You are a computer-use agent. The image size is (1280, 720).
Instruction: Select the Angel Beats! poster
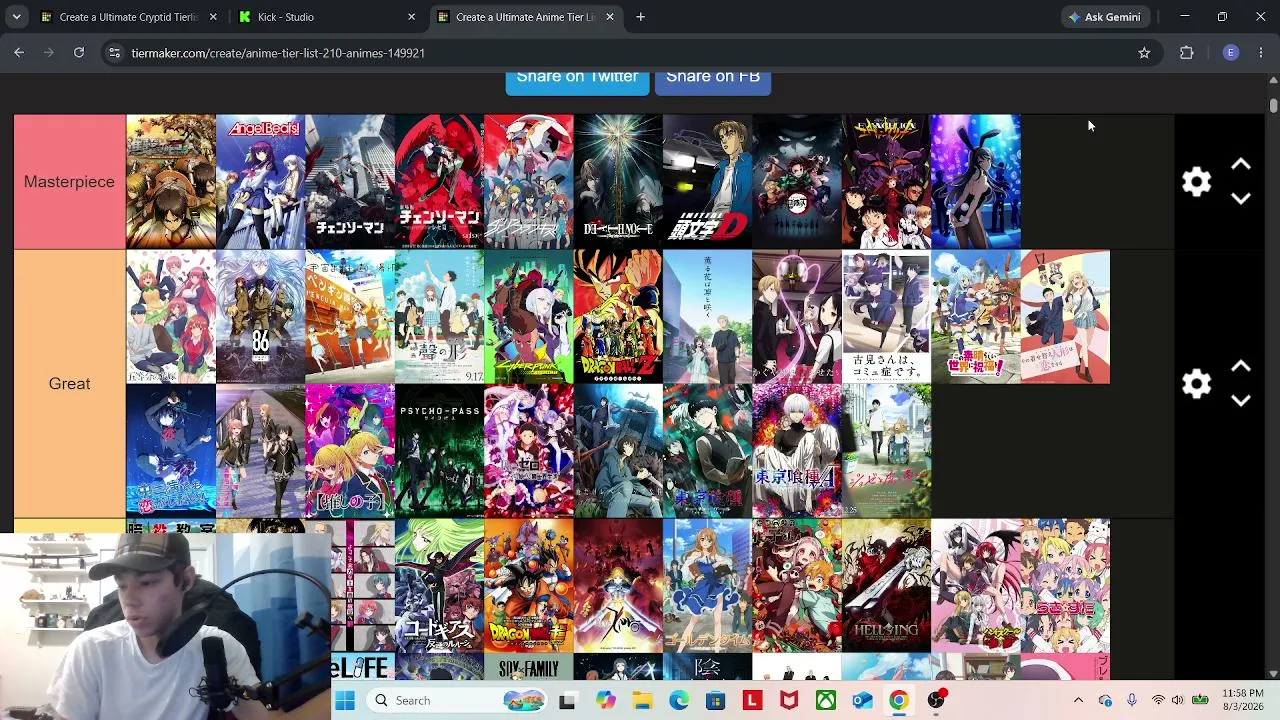(x=260, y=182)
